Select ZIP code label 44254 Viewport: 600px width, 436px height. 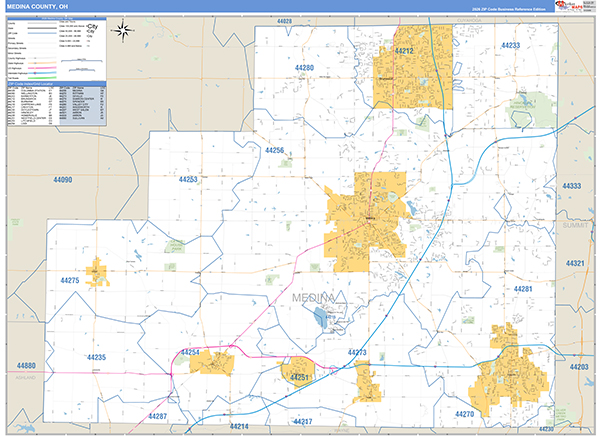click(190, 353)
